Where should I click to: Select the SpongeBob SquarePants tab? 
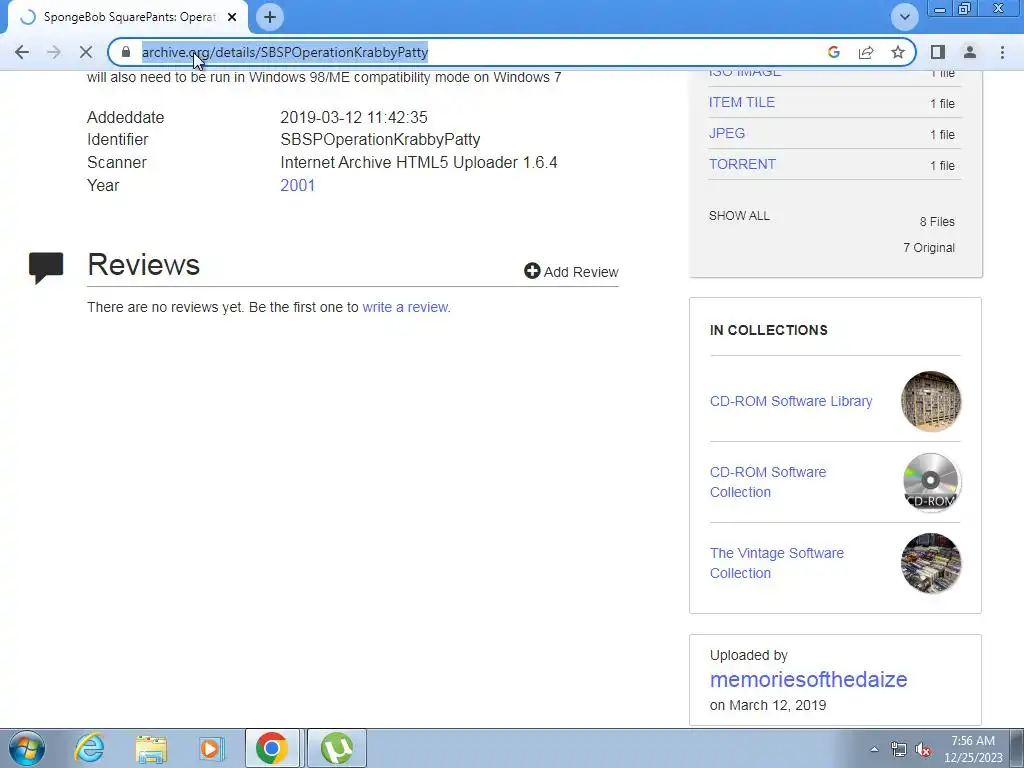tap(127, 17)
